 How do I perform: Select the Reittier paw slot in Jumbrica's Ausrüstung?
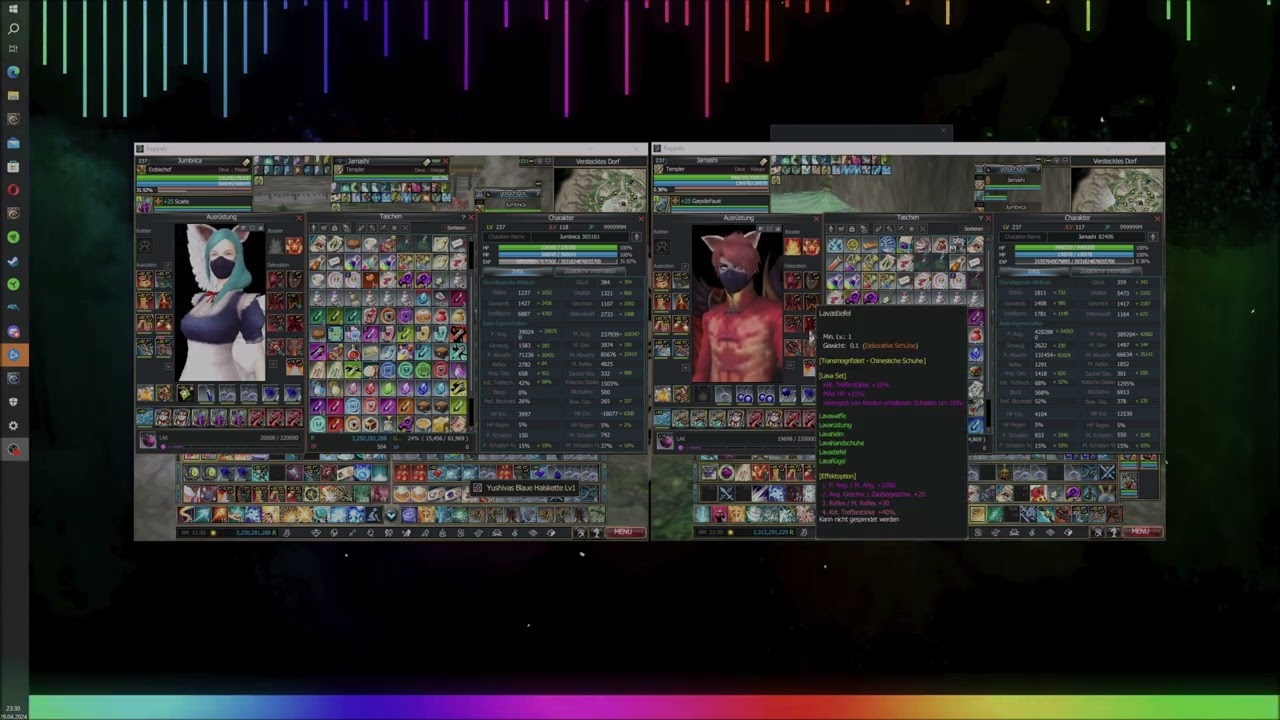coord(144,245)
